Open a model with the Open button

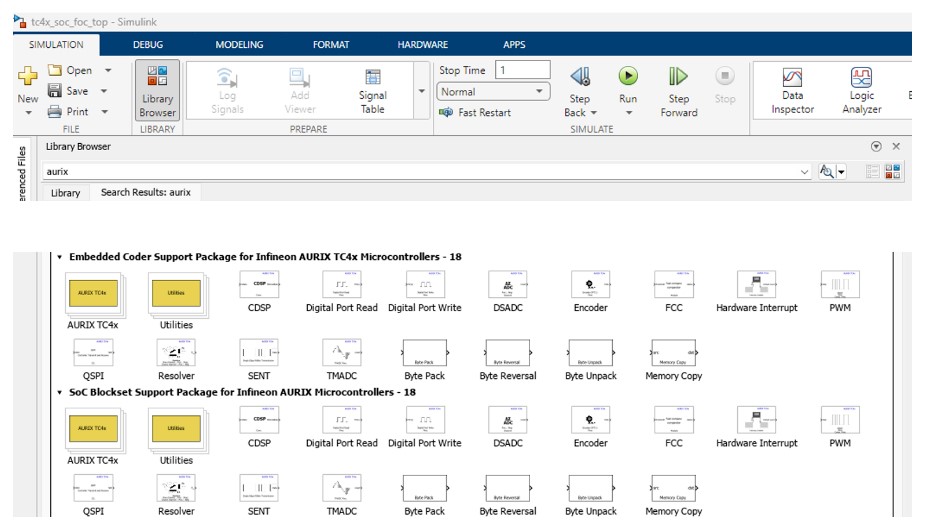tap(70, 70)
